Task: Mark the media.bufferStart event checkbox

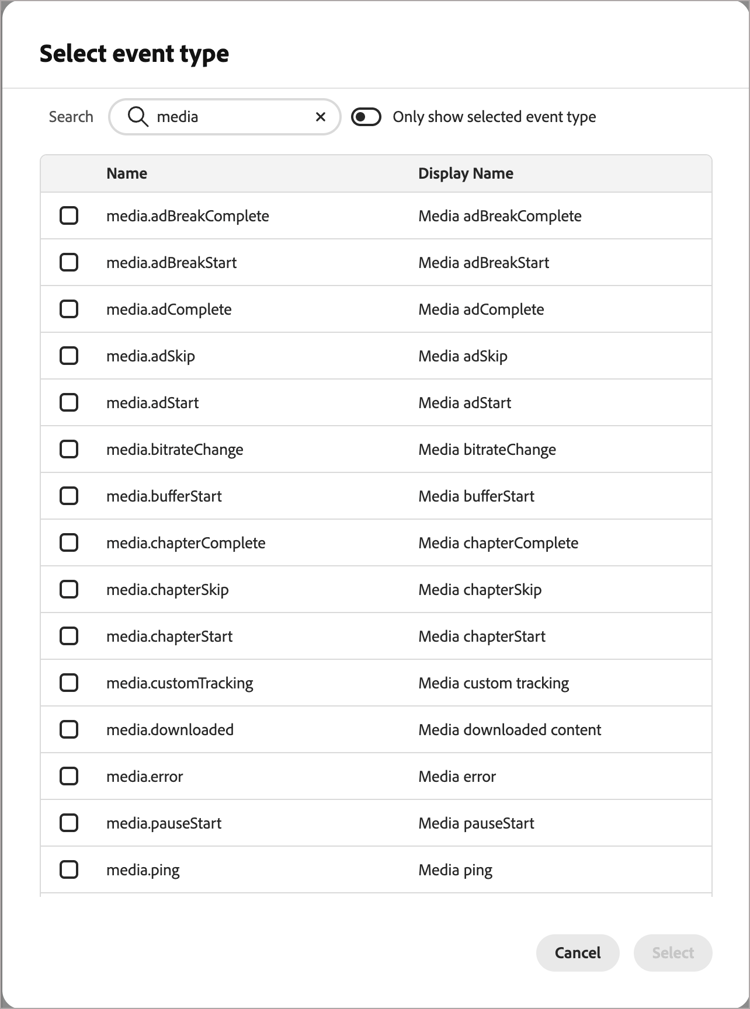Action: 69,495
